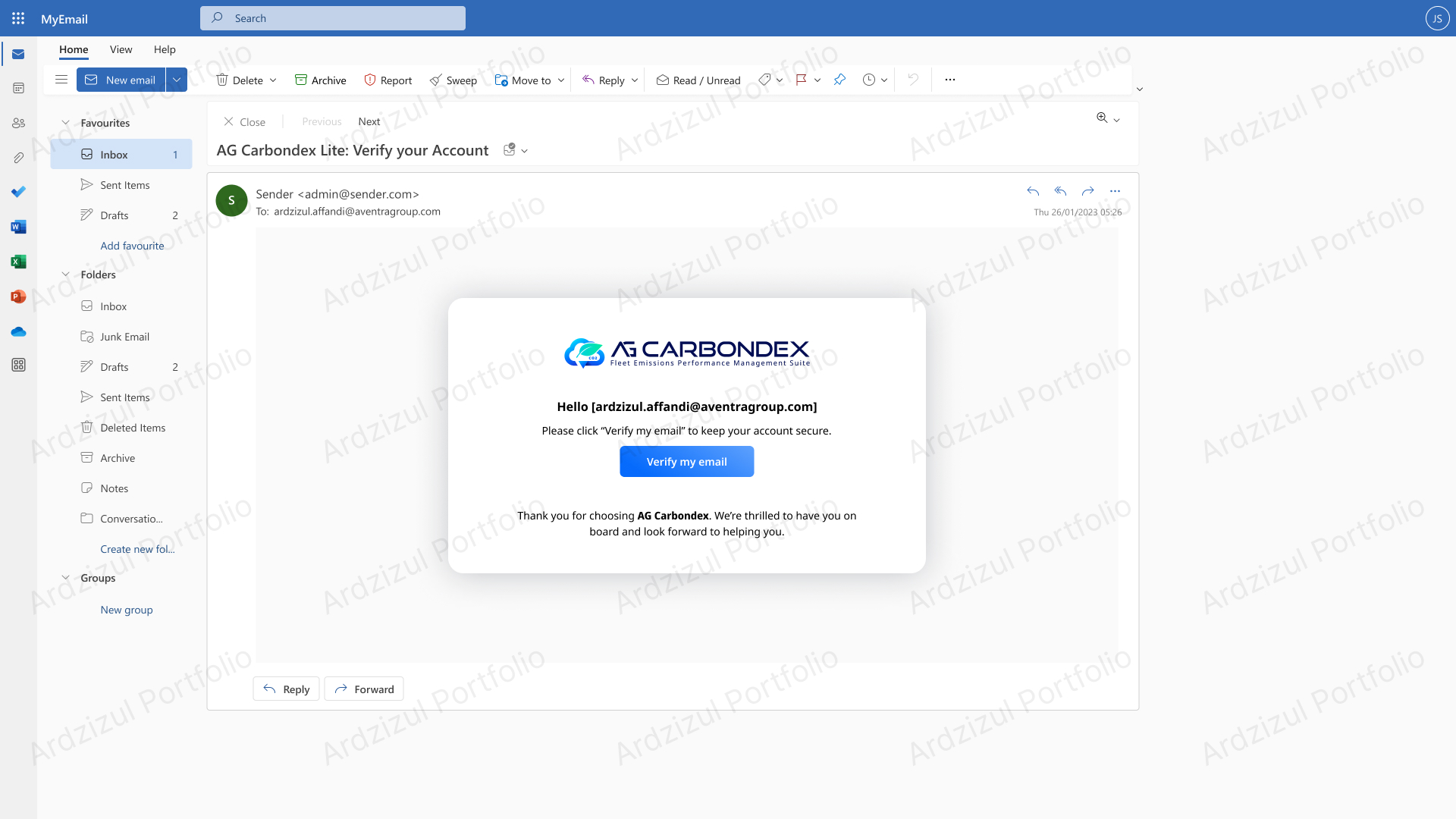
Task: Open Categorize dropdown arrow
Action: [x=780, y=80]
